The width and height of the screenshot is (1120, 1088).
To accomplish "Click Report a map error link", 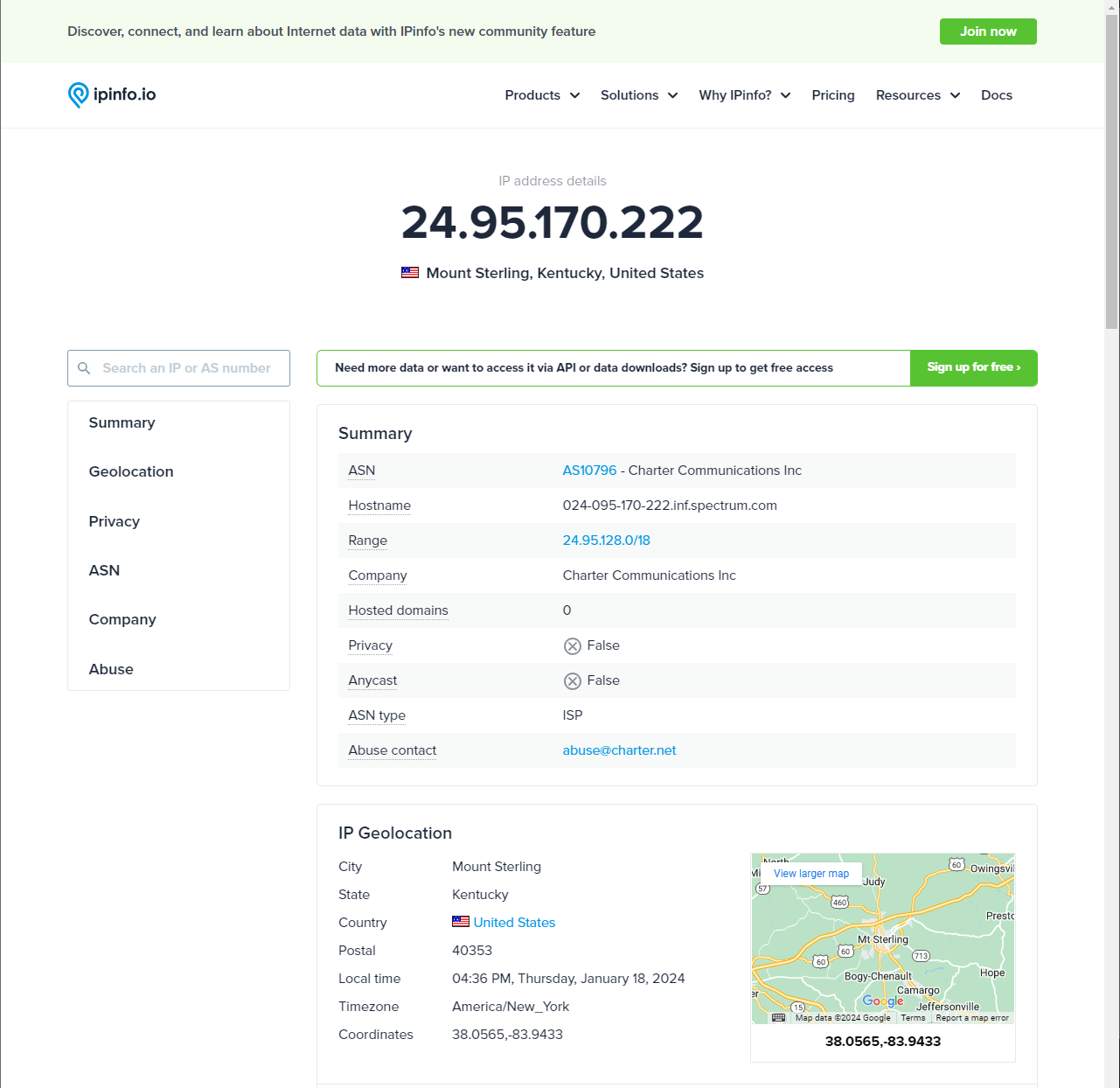I will tap(972, 1018).
